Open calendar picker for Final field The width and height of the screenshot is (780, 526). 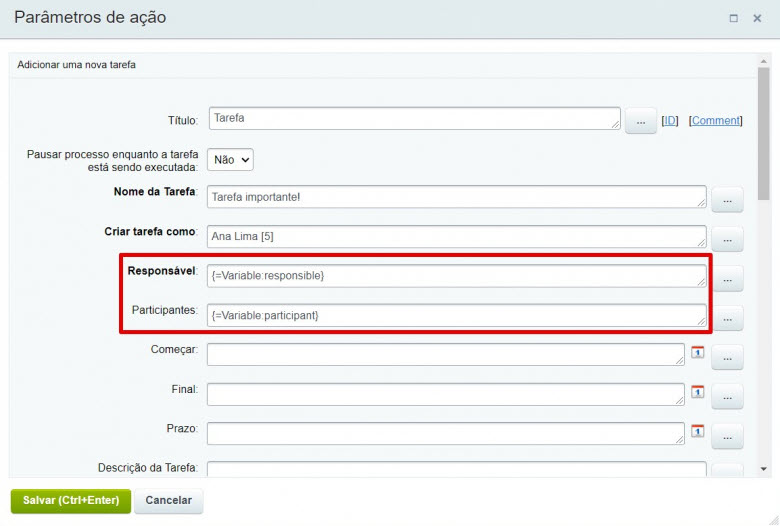pyautogui.click(x=697, y=392)
